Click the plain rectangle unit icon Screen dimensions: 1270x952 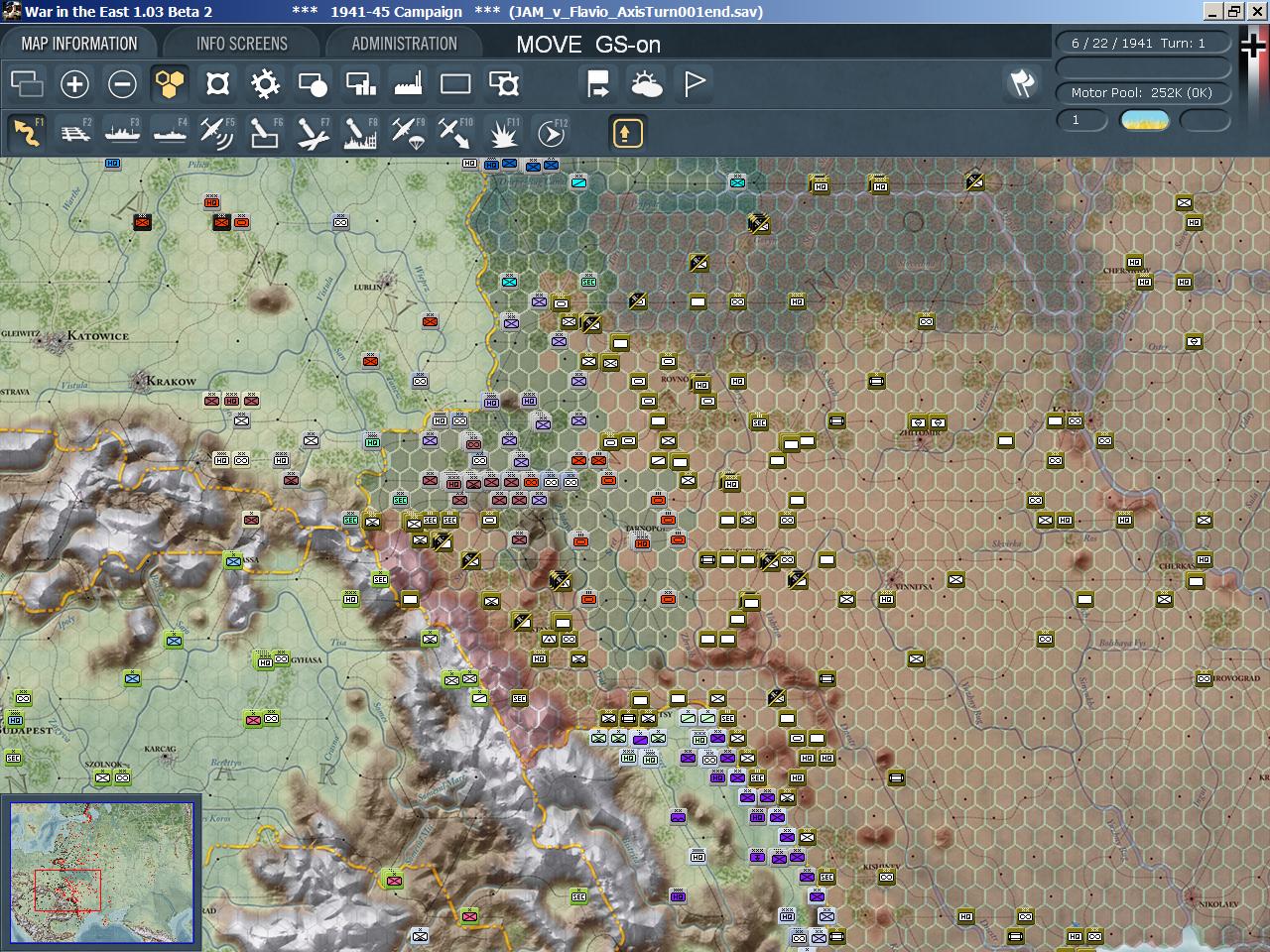click(455, 84)
